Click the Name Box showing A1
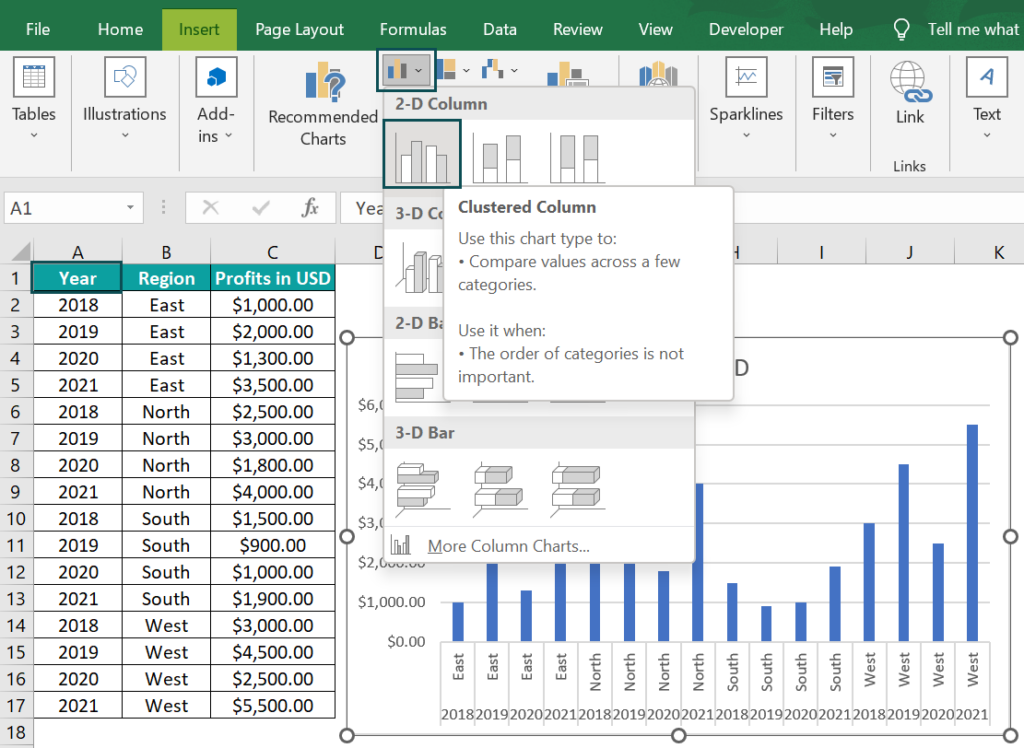Screen dimensions: 1024x748 coord(73,208)
